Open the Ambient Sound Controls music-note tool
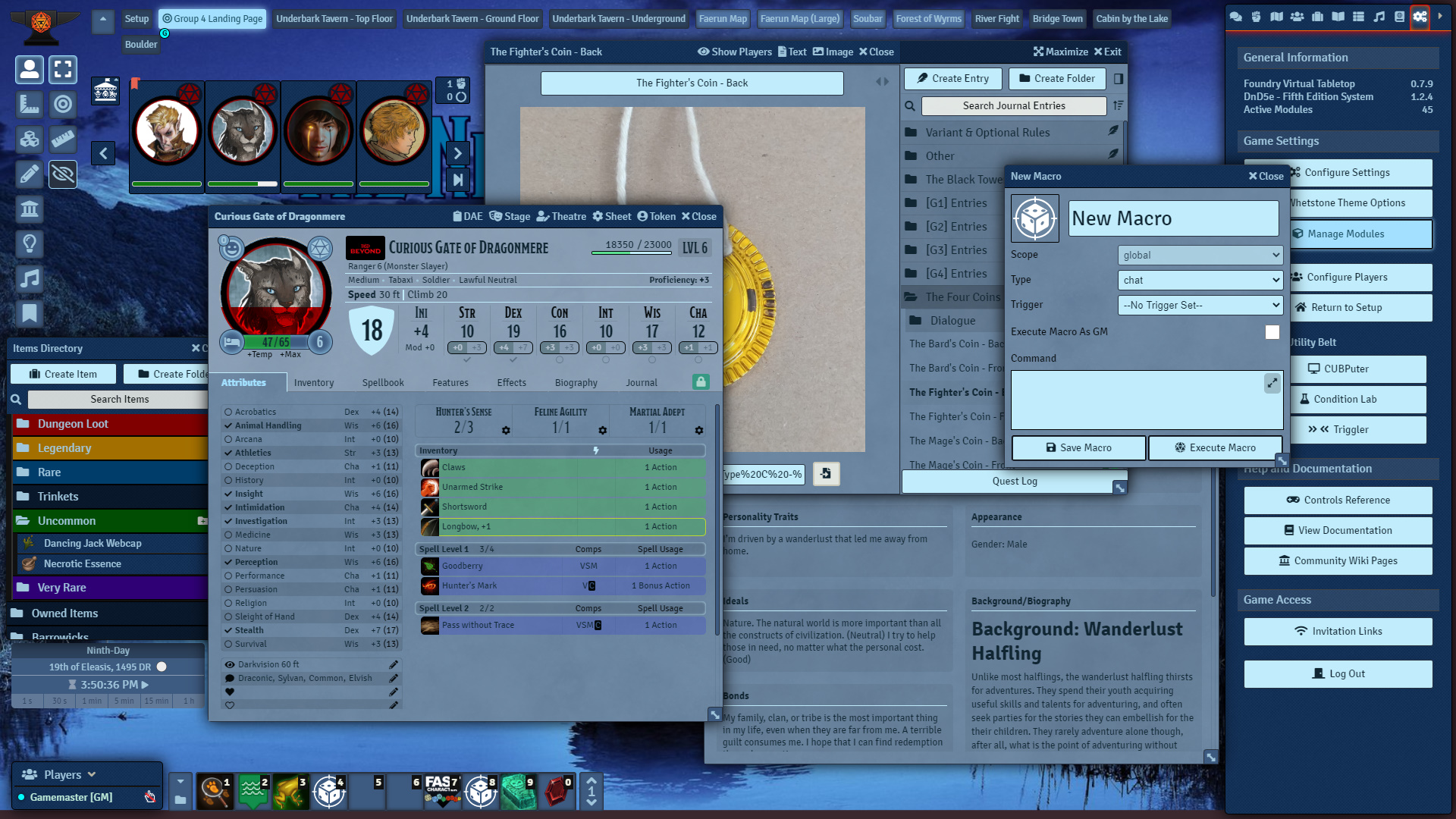This screenshot has height=819, width=1456. [29, 278]
